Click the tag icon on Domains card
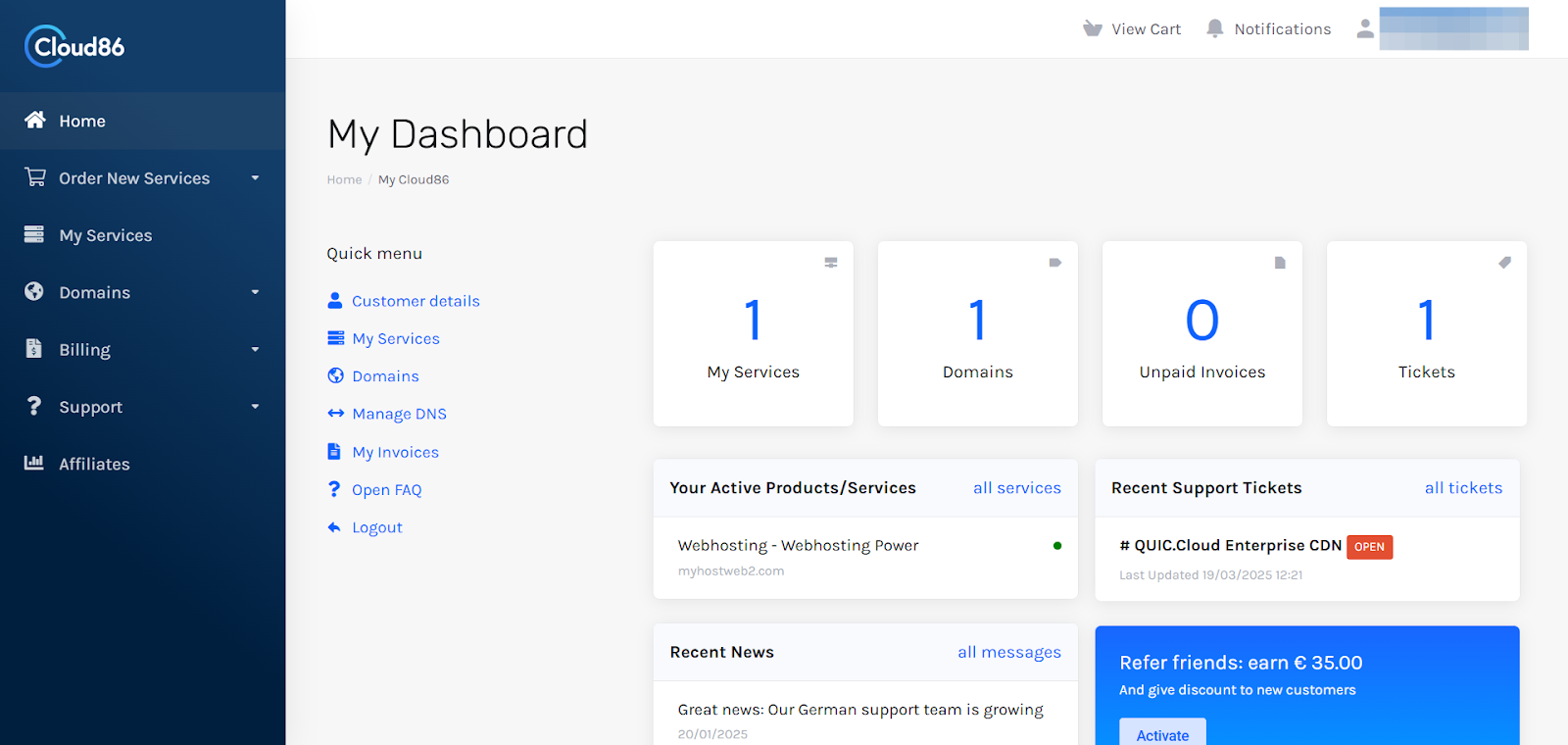This screenshot has width=1568, height=745. (x=1055, y=263)
